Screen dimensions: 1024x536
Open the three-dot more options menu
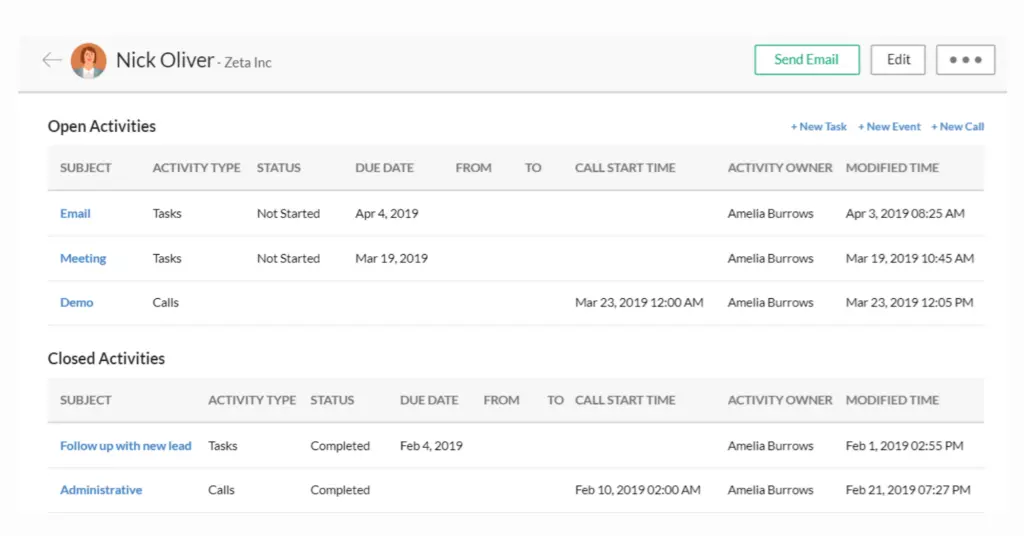(965, 60)
